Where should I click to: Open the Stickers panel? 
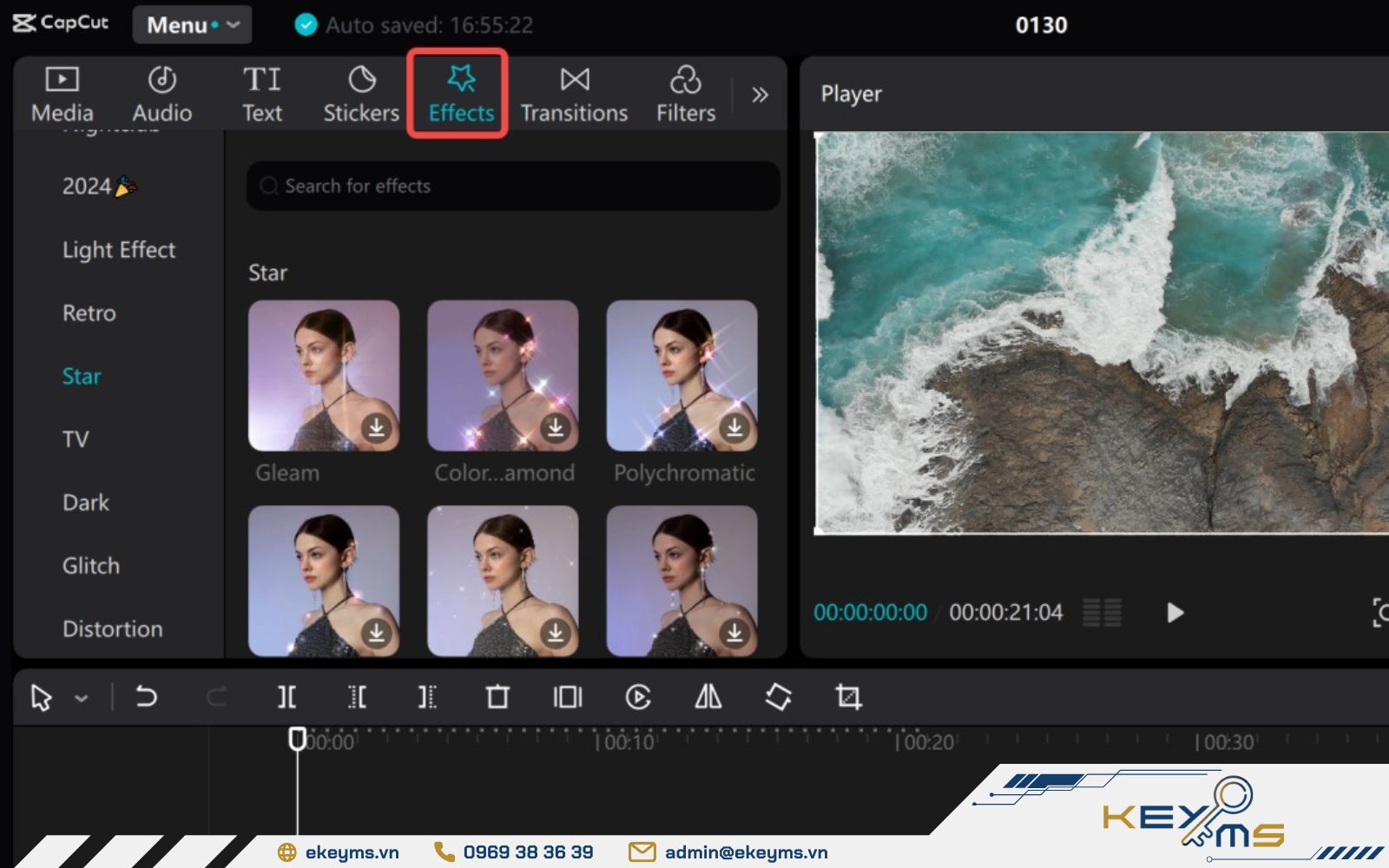click(360, 94)
